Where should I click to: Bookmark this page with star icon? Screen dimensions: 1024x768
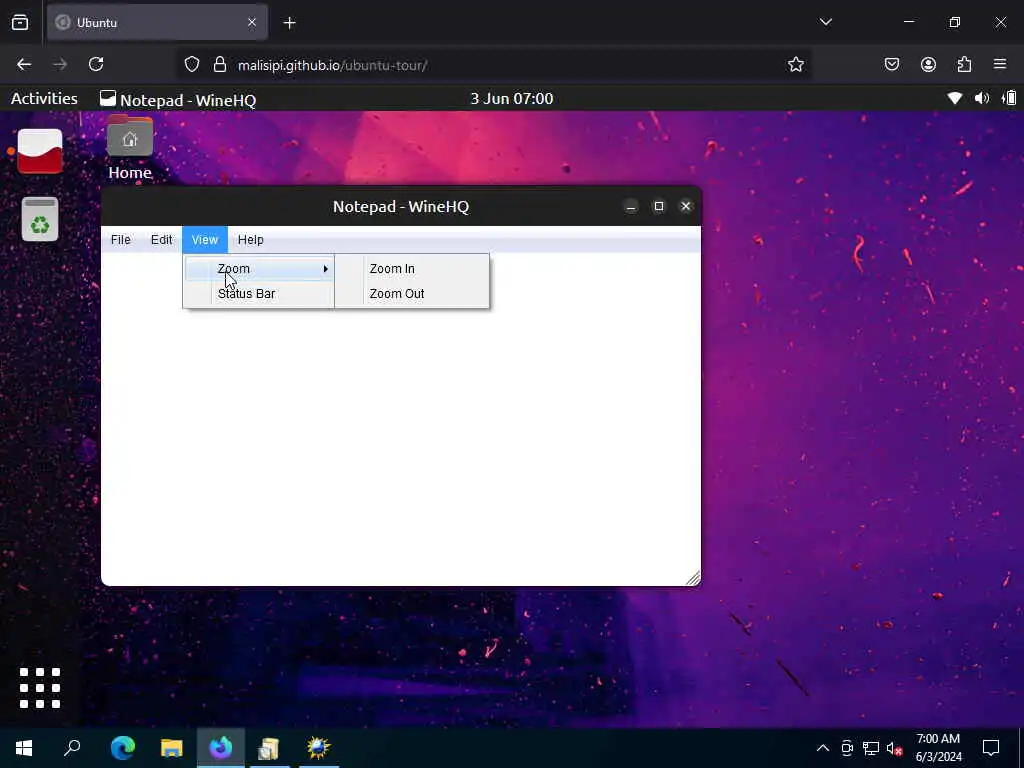(x=795, y=65)
